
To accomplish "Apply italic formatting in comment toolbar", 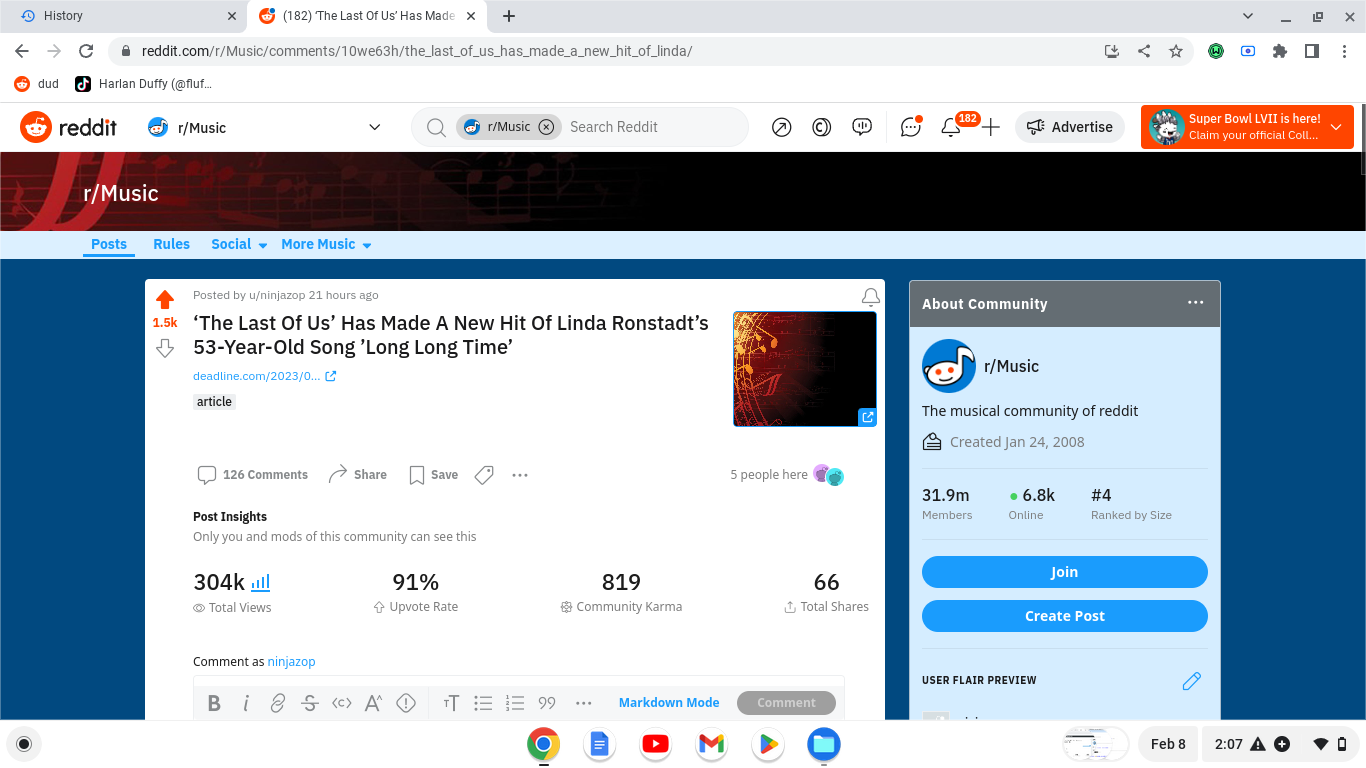I will tap(246, 703).
